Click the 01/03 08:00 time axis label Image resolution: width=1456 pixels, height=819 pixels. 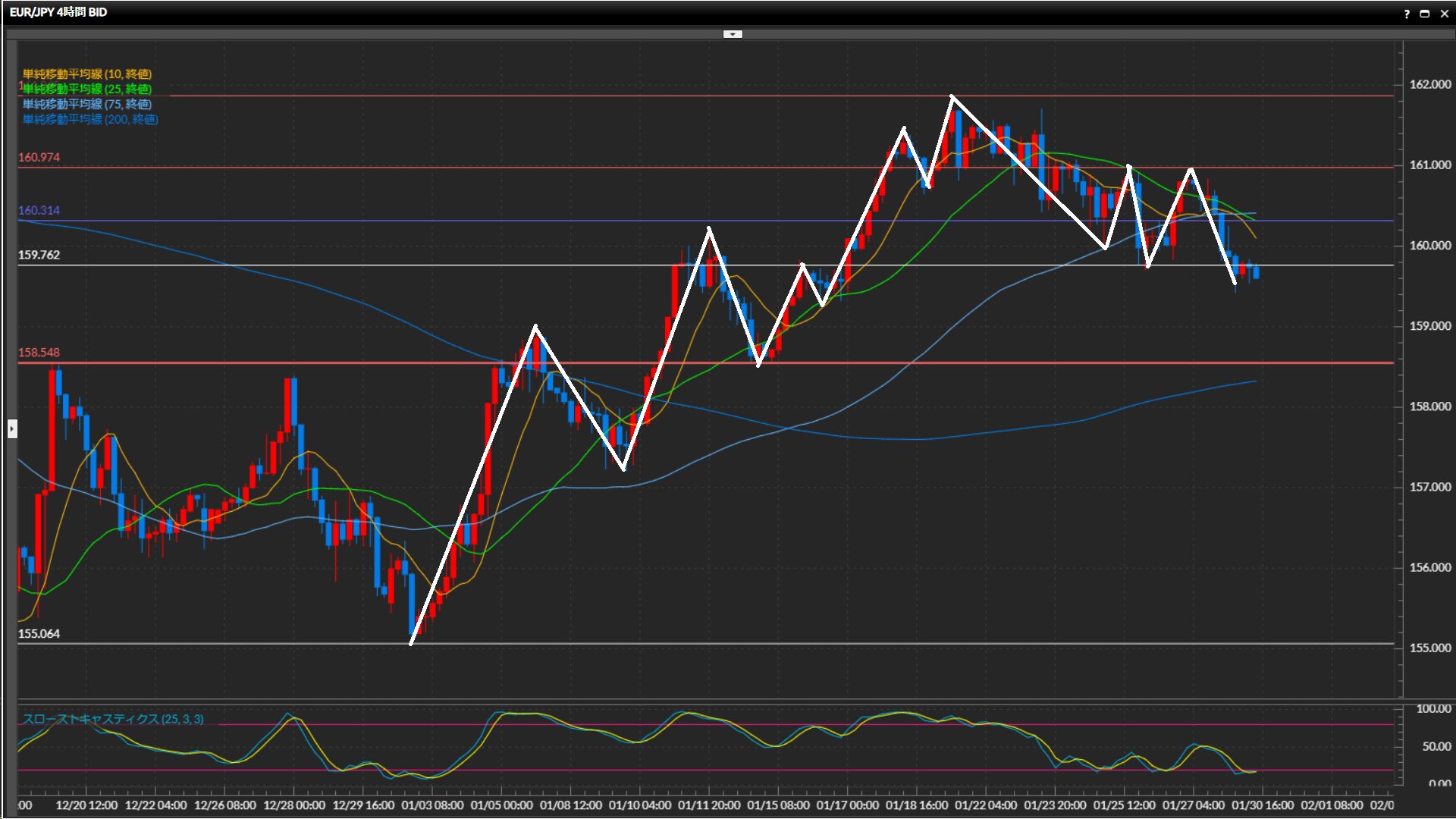pyautogui.click(x=432, y=805)
